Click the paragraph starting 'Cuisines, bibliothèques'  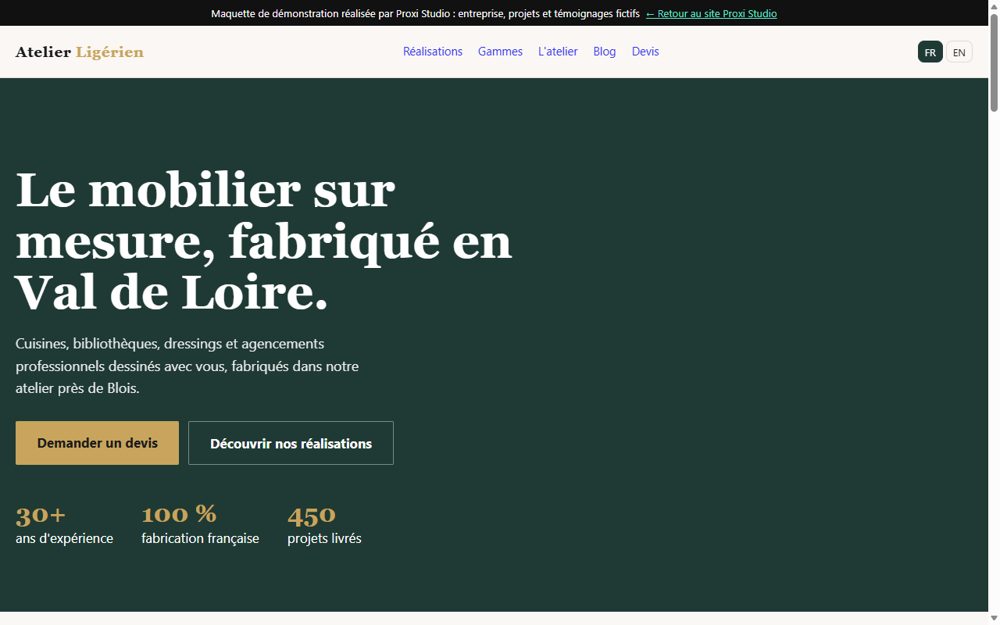point(187,366)
